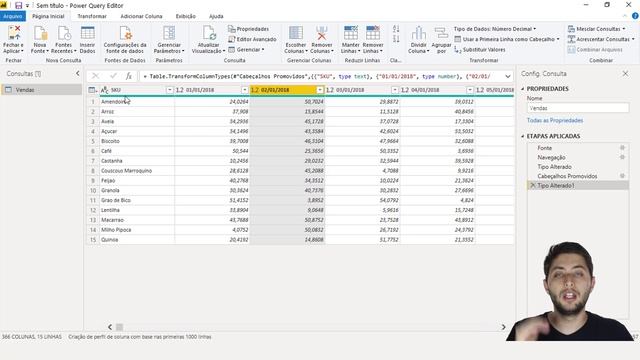This screenshot has height=360, width=640.
Task: Sort descending with the Z-A icon
Action: pos(396,39)
